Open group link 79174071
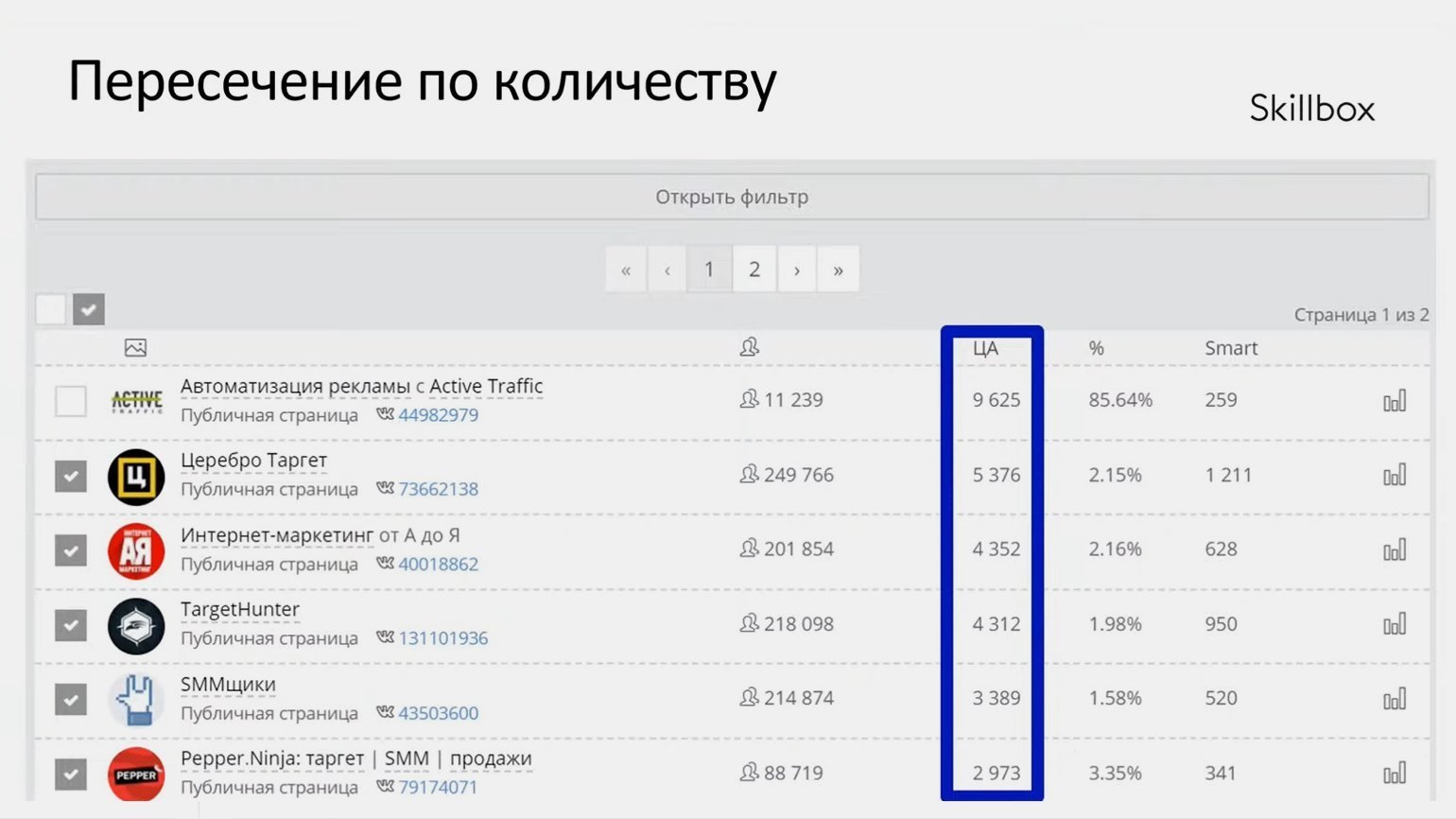Image resolution: width=1456 pixels, height=819 pixels. pyautogui.click(x=439, y=787)
